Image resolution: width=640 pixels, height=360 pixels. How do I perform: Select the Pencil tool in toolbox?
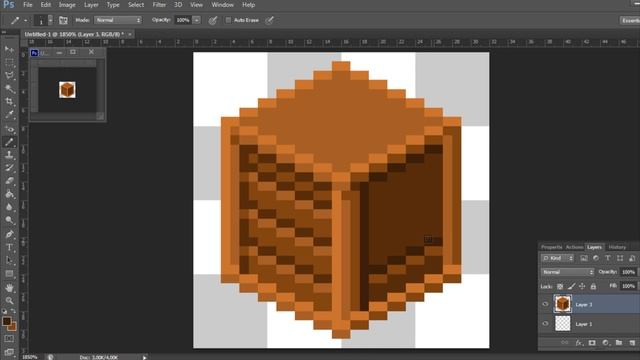pos(9,142)
